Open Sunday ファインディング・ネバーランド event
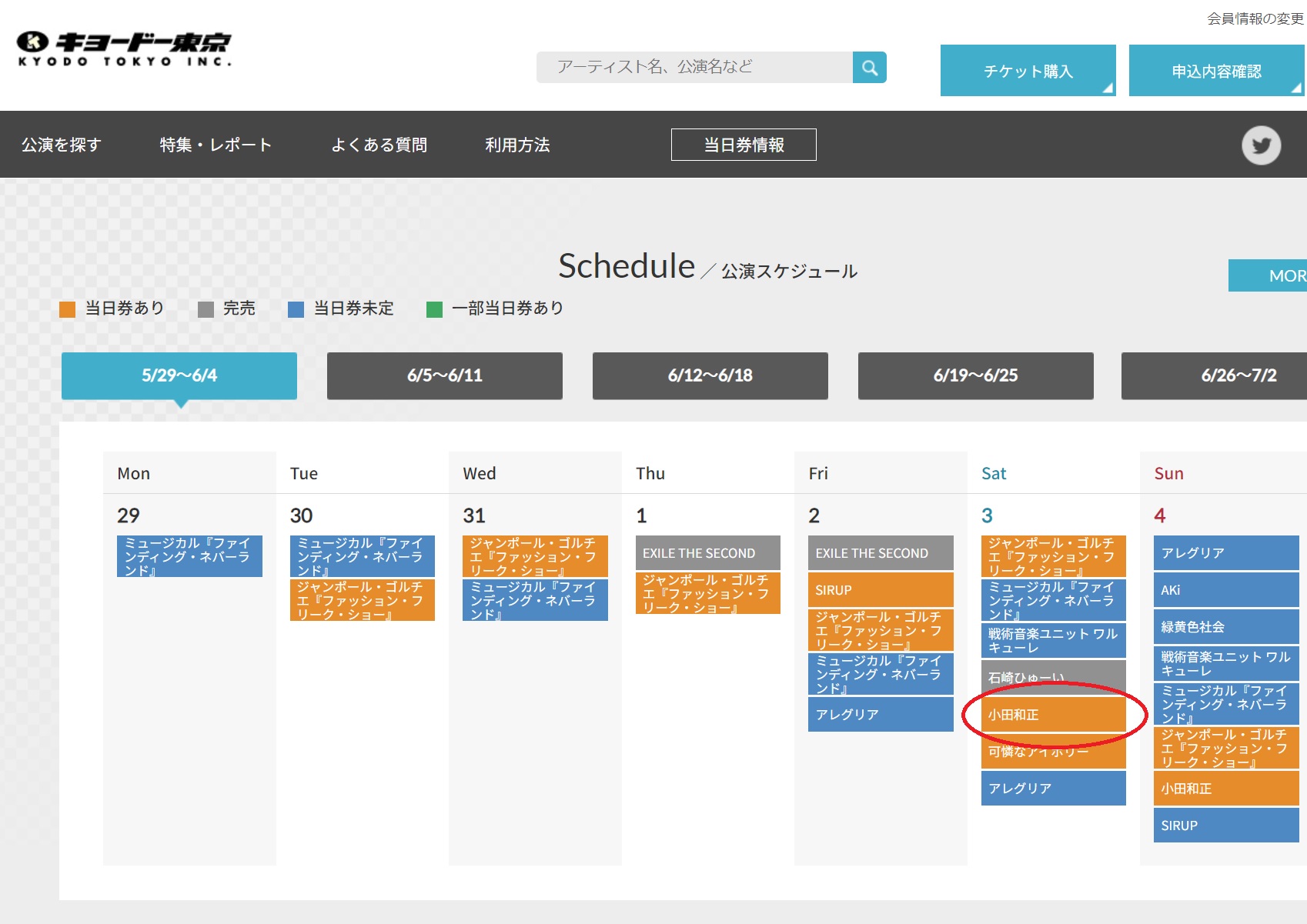This screenshot has width=1307, height=924. 1226,704
